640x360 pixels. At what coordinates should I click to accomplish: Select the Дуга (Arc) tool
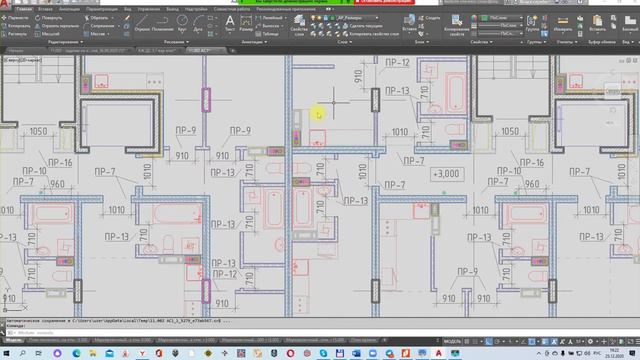(x=198, y=23)
